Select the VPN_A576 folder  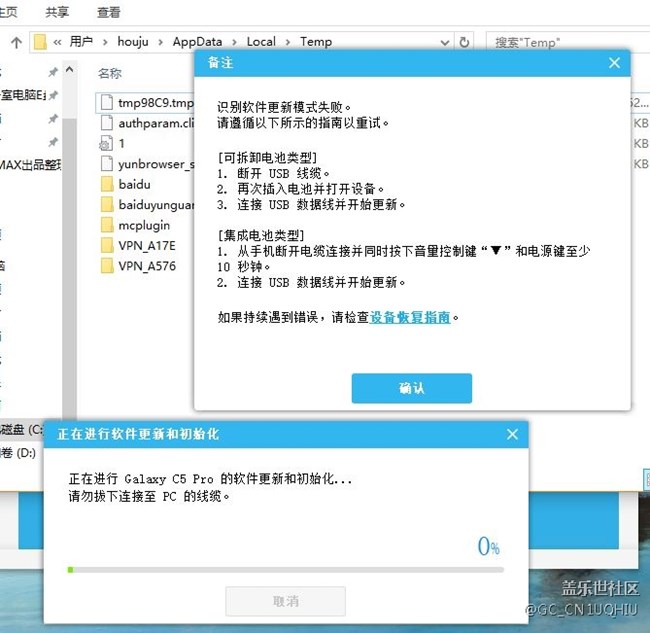(x=147, y=266)
